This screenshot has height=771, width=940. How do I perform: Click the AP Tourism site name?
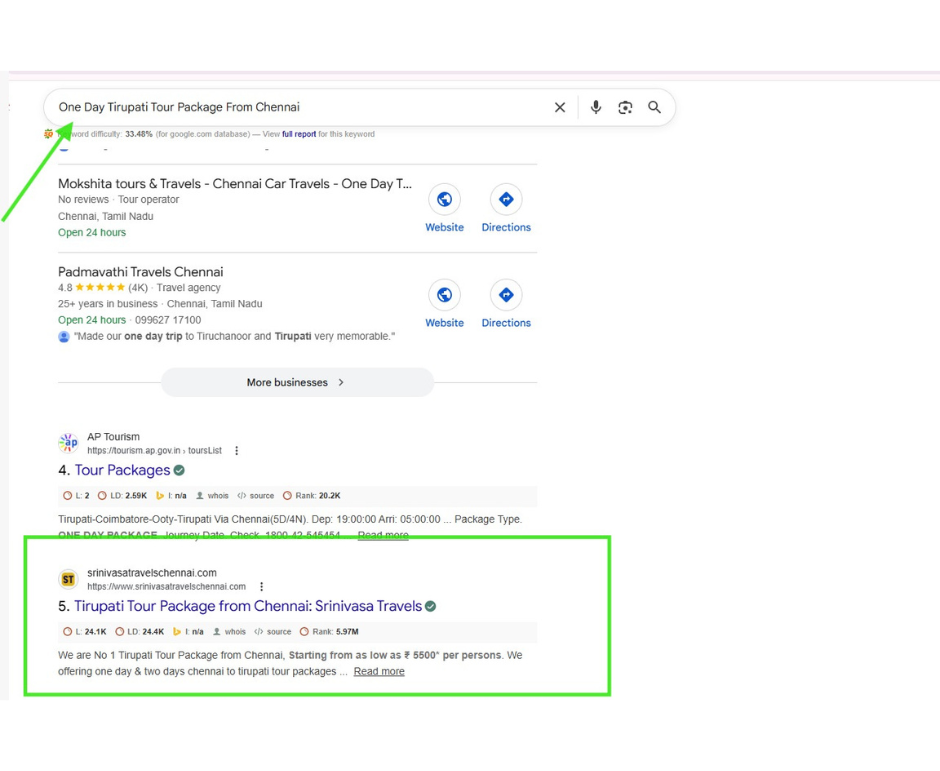pos(113,437)
